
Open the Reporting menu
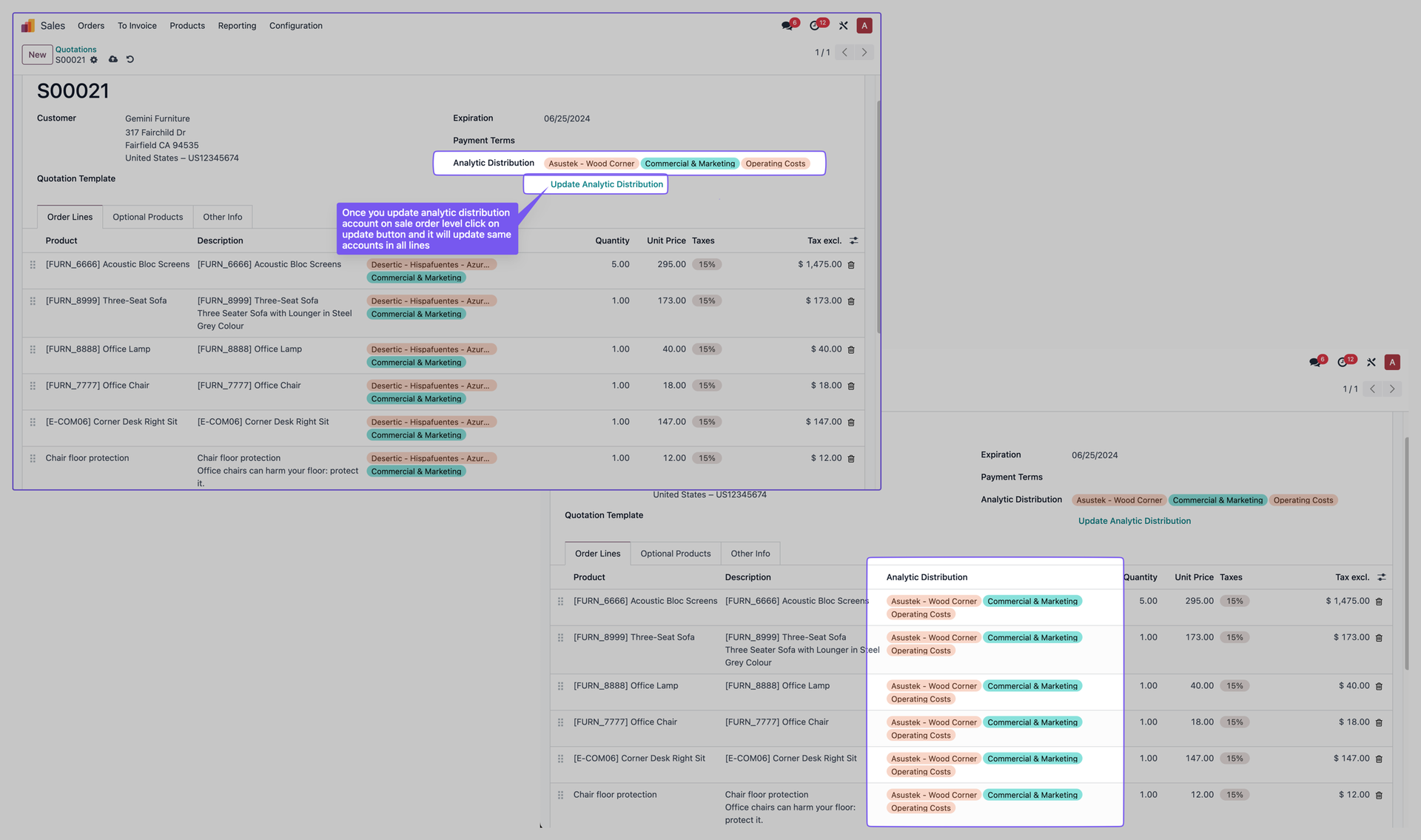[x=237, y=25]
